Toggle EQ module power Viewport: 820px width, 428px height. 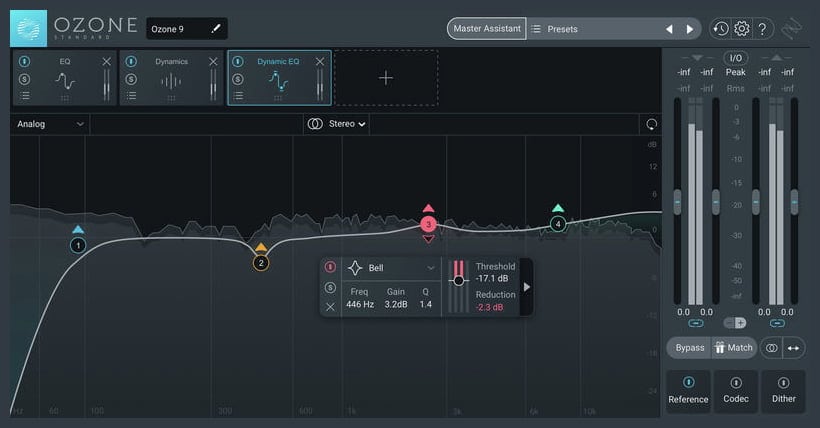click(x=25, y=61)
